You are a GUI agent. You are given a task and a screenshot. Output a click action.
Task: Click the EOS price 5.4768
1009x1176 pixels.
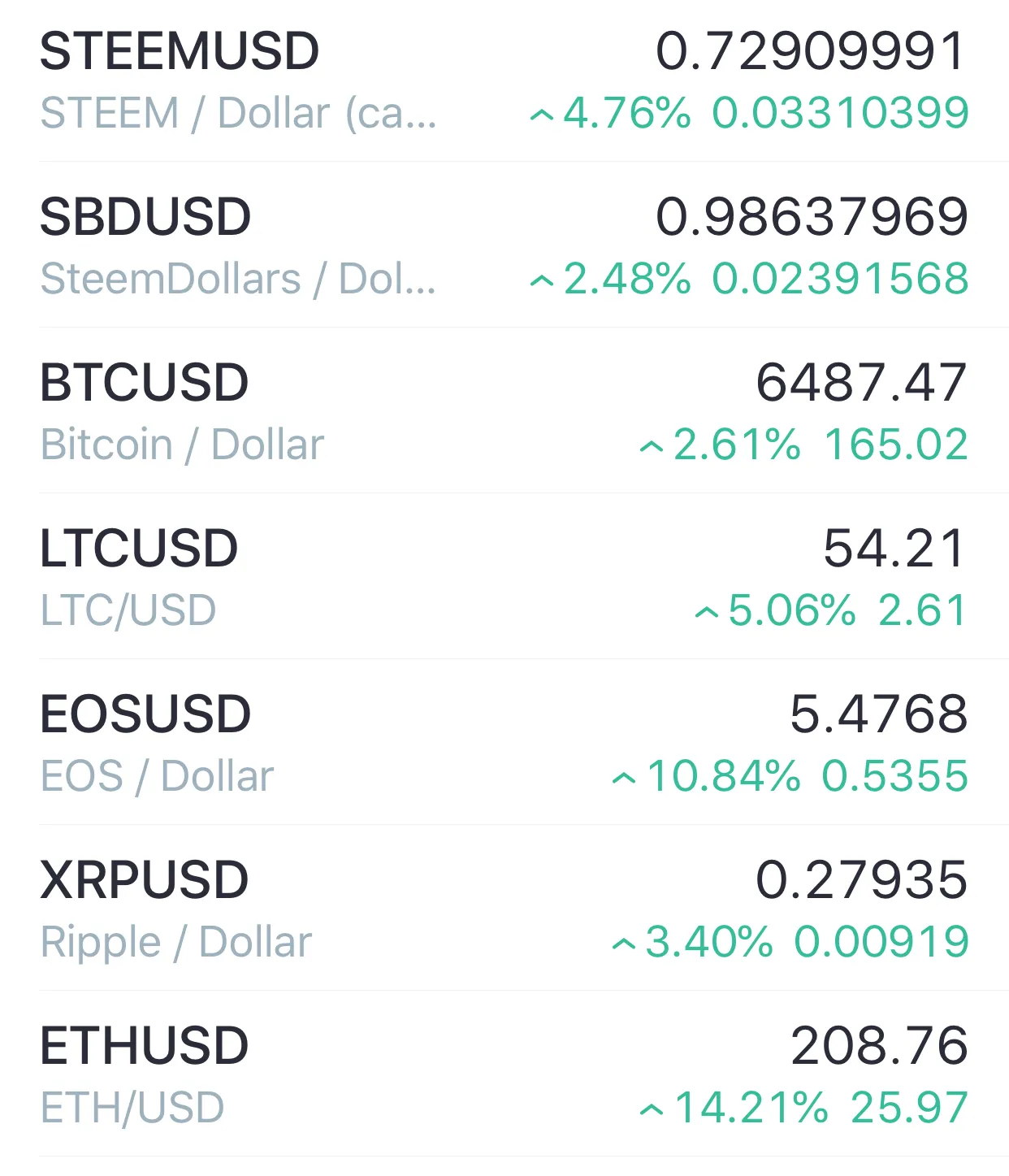879,714
